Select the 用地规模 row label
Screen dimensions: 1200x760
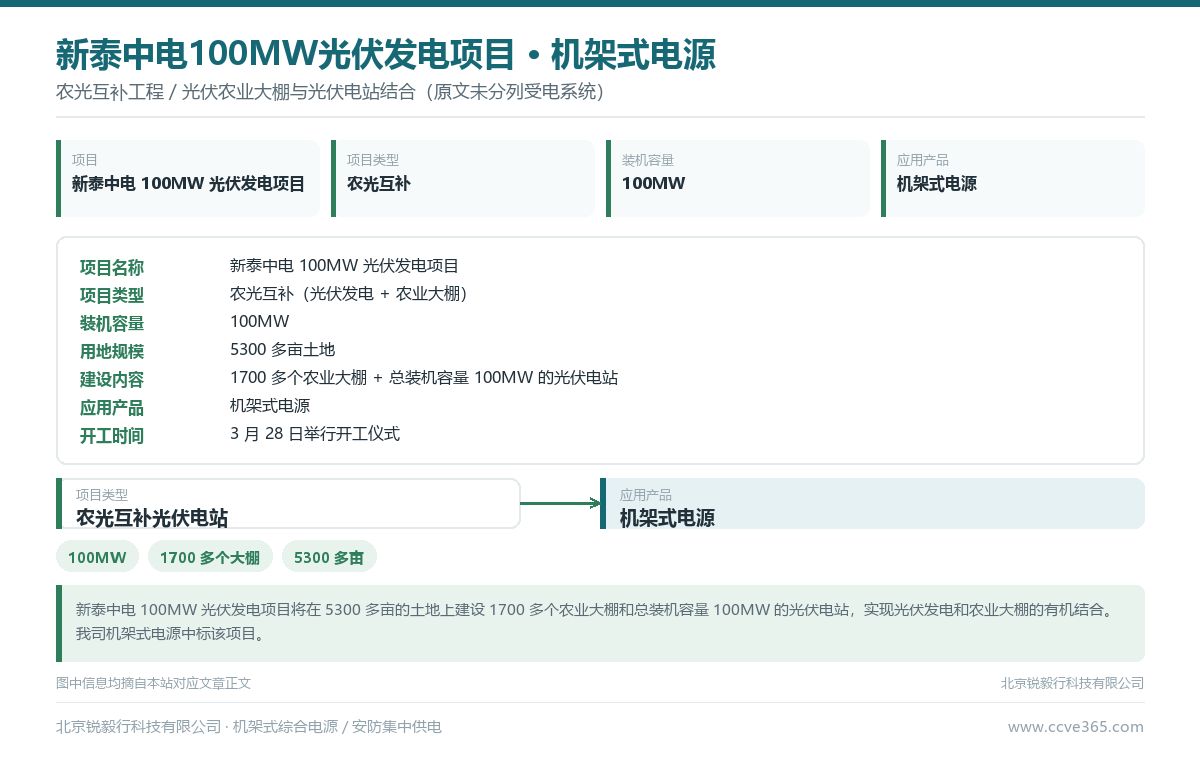(112, 351)
